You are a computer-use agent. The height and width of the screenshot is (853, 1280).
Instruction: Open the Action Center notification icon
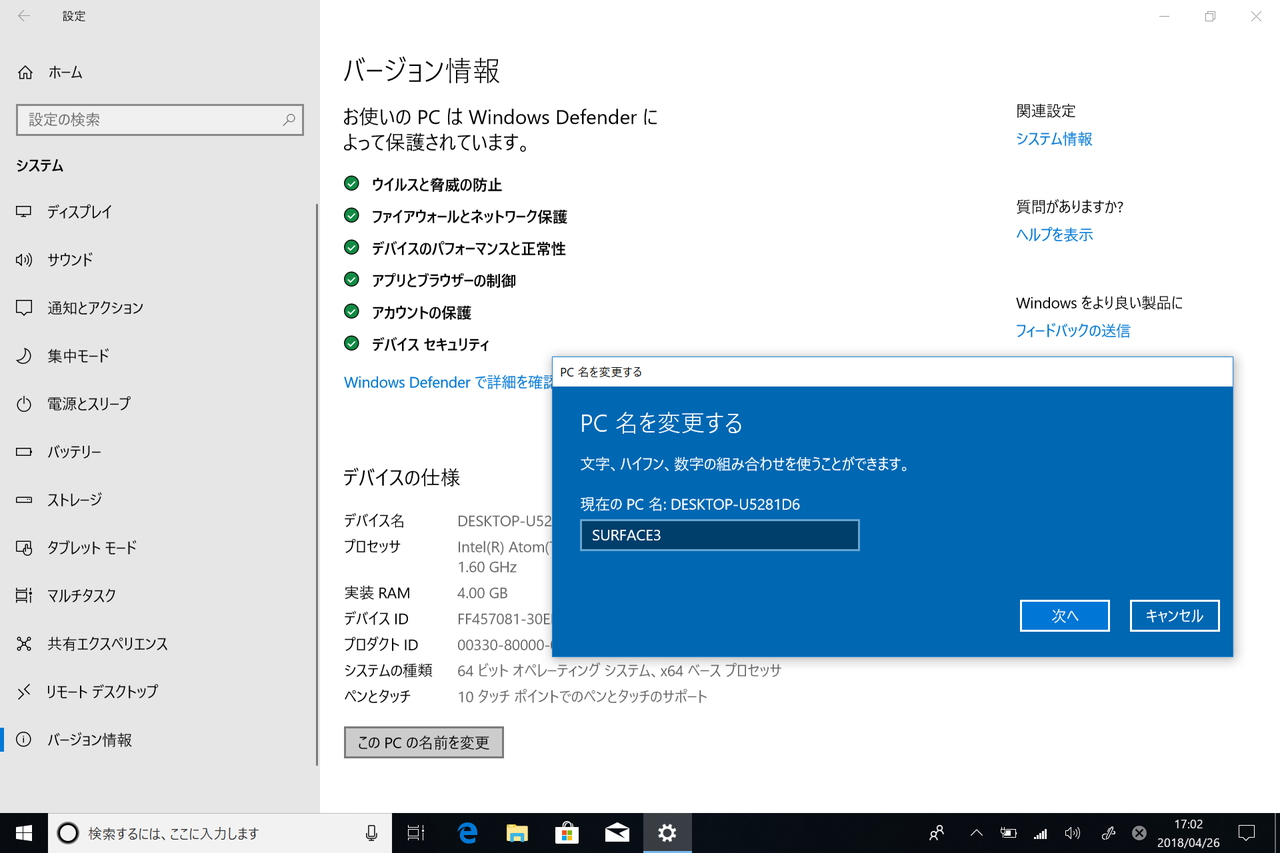1247,833
